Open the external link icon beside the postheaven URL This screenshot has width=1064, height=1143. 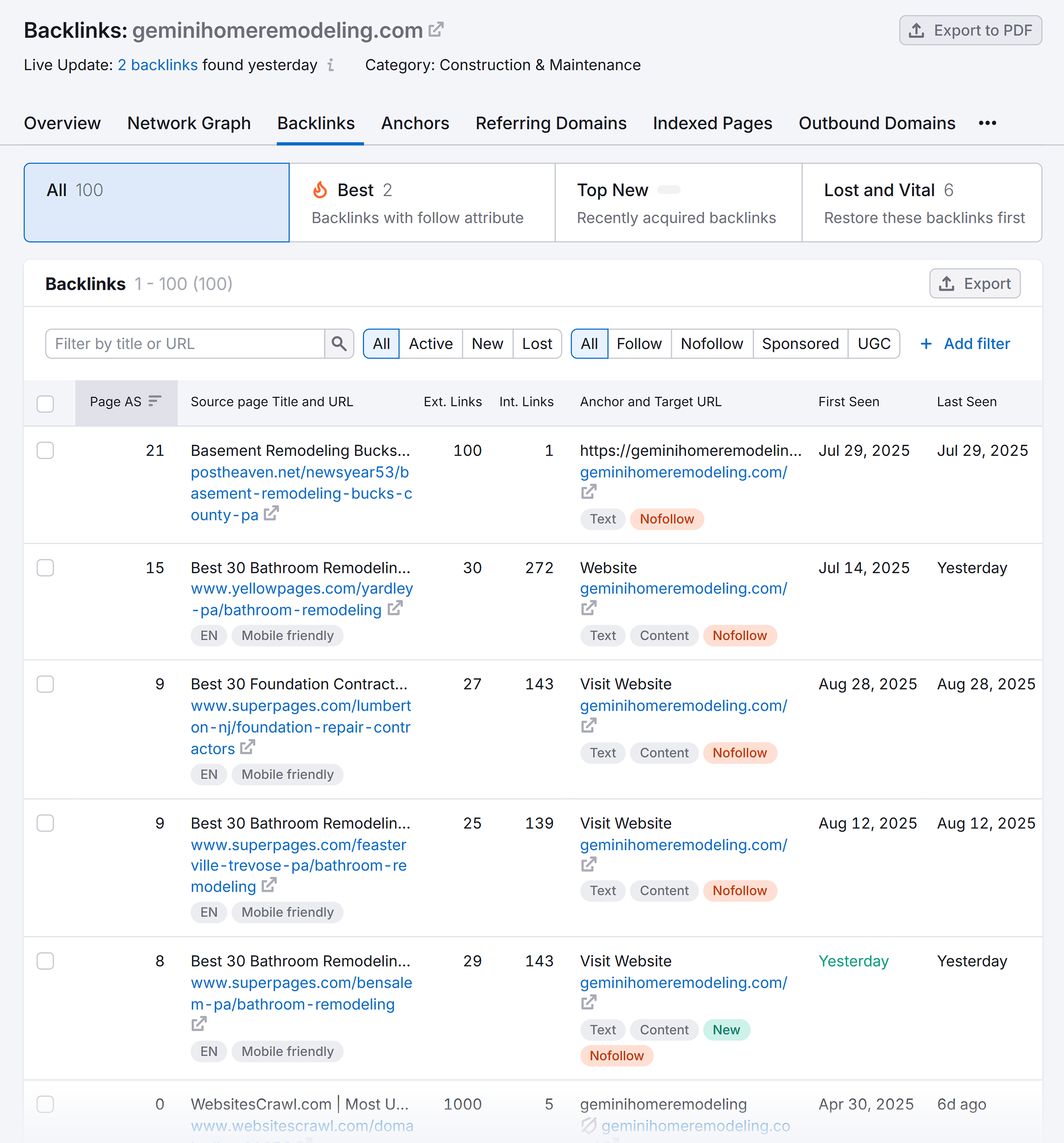pos(270,513)
